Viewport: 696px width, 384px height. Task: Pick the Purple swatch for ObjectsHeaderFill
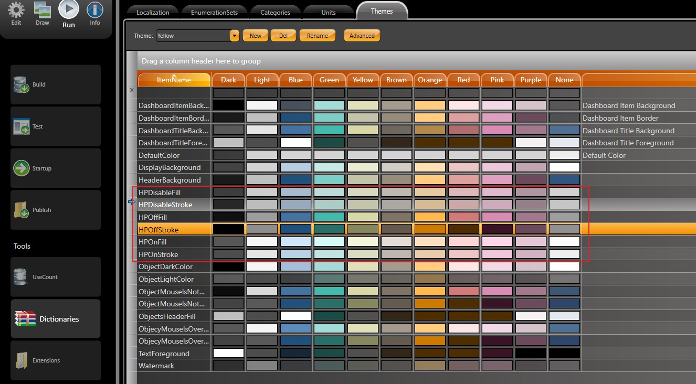pyautogui.click(x=530, y=316)
